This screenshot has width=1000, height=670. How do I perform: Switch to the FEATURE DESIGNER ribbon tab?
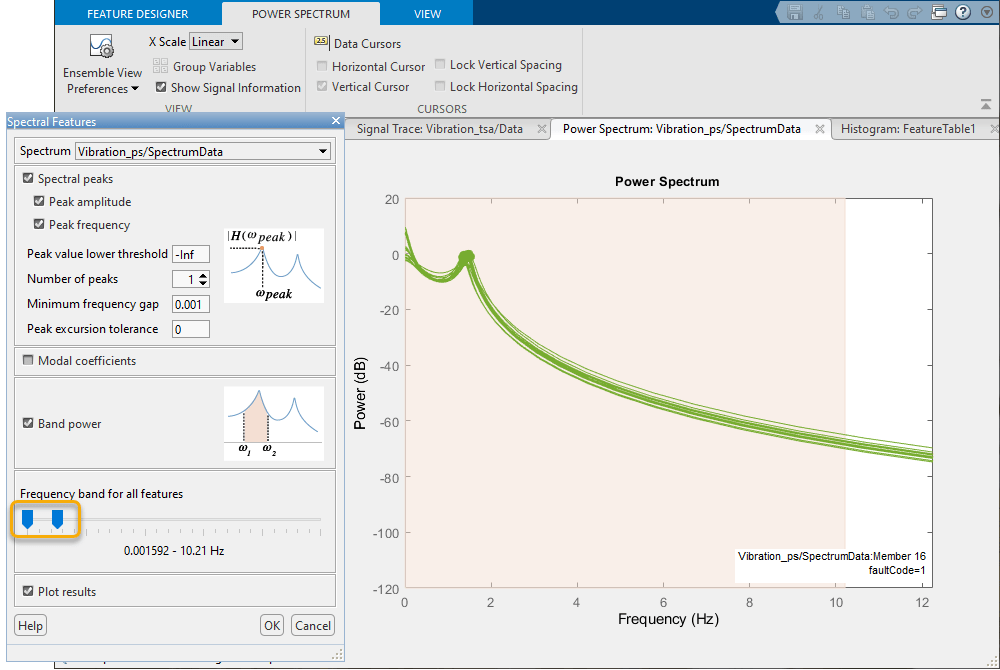click(138, 13)
